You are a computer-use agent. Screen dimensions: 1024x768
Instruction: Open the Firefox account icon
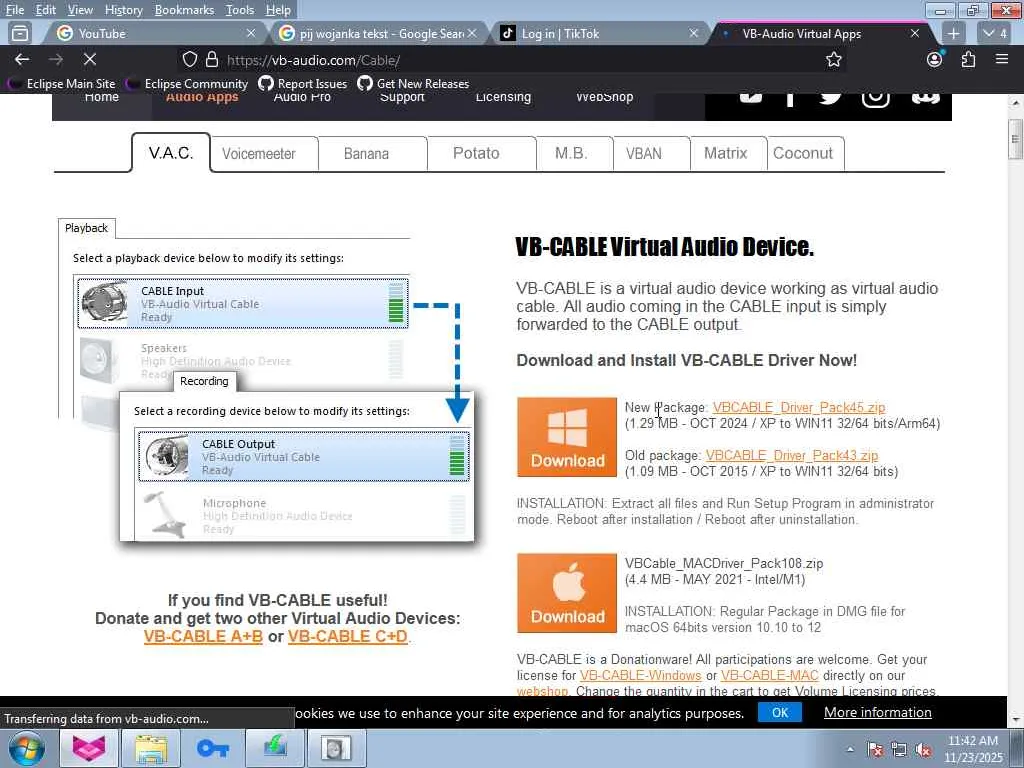coord(935,59)
